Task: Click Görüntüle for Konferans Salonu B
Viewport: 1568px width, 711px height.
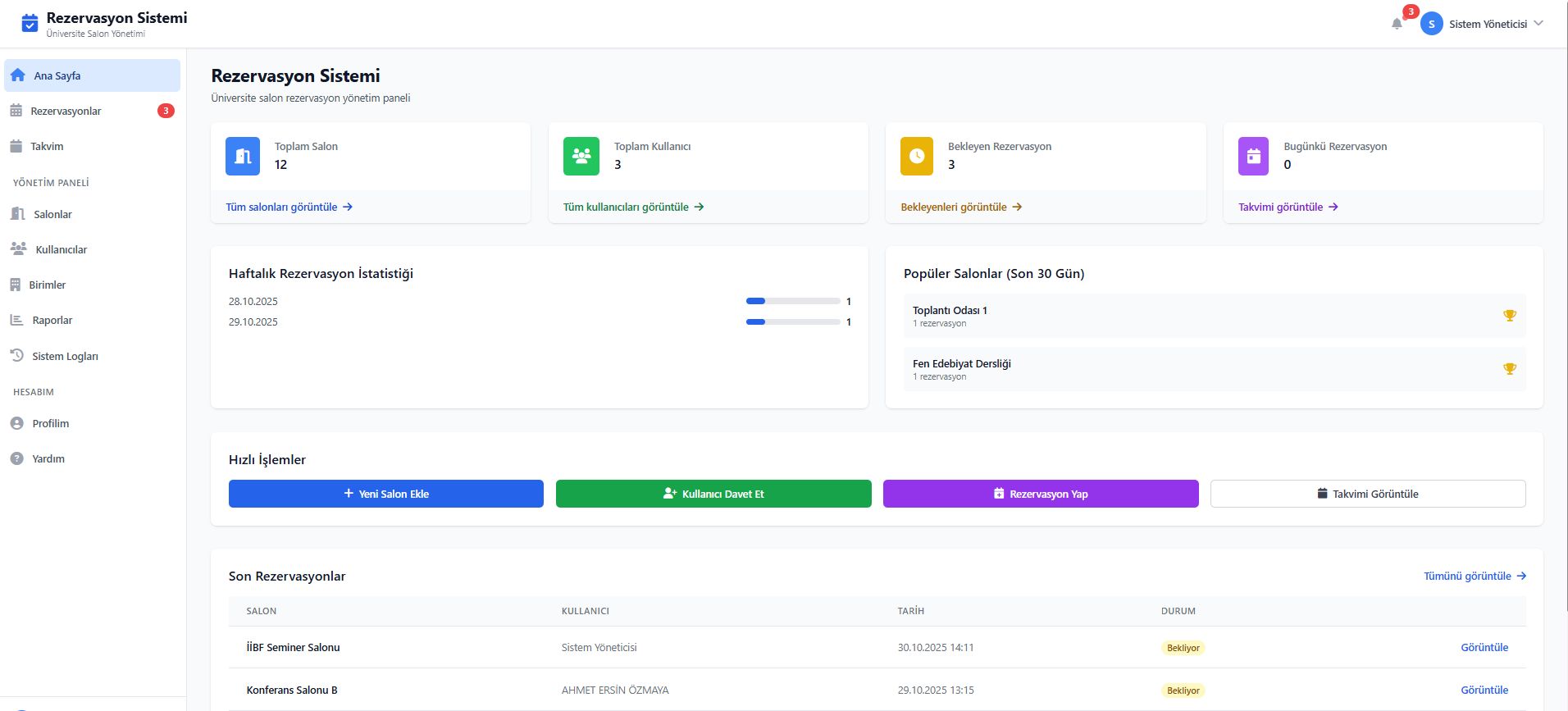Action: pyautogui.click(x=1484, y=690)
